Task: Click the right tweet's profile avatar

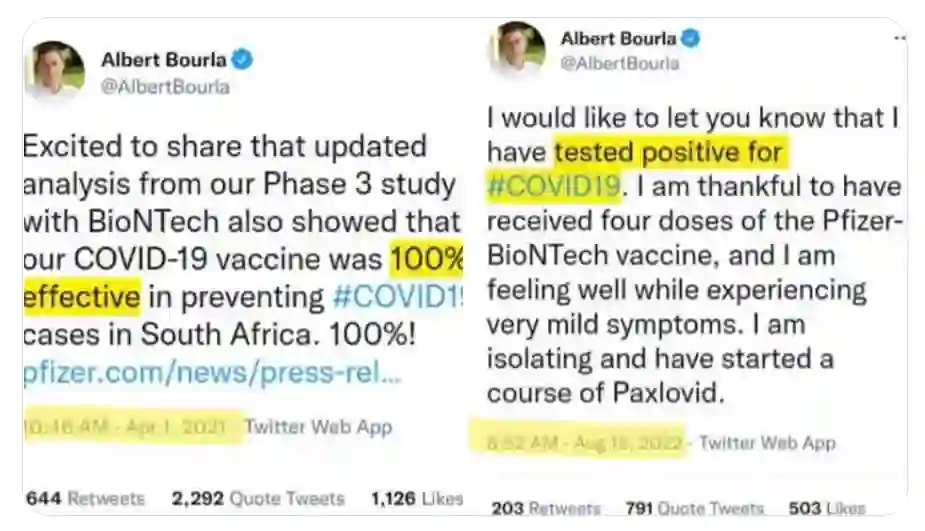Action: [x=518, y=50]
